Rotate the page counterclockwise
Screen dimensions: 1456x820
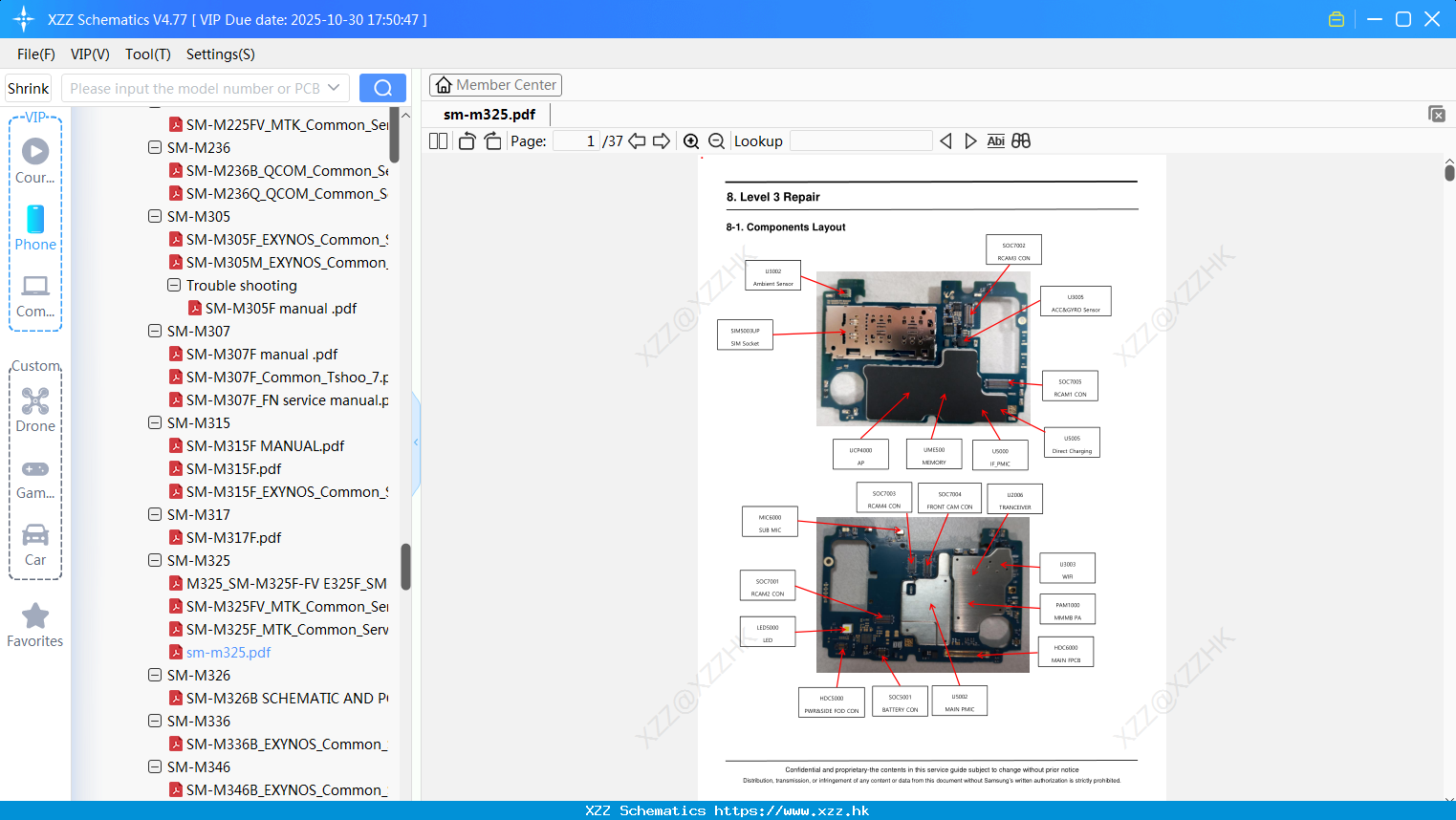click(467, 141)
